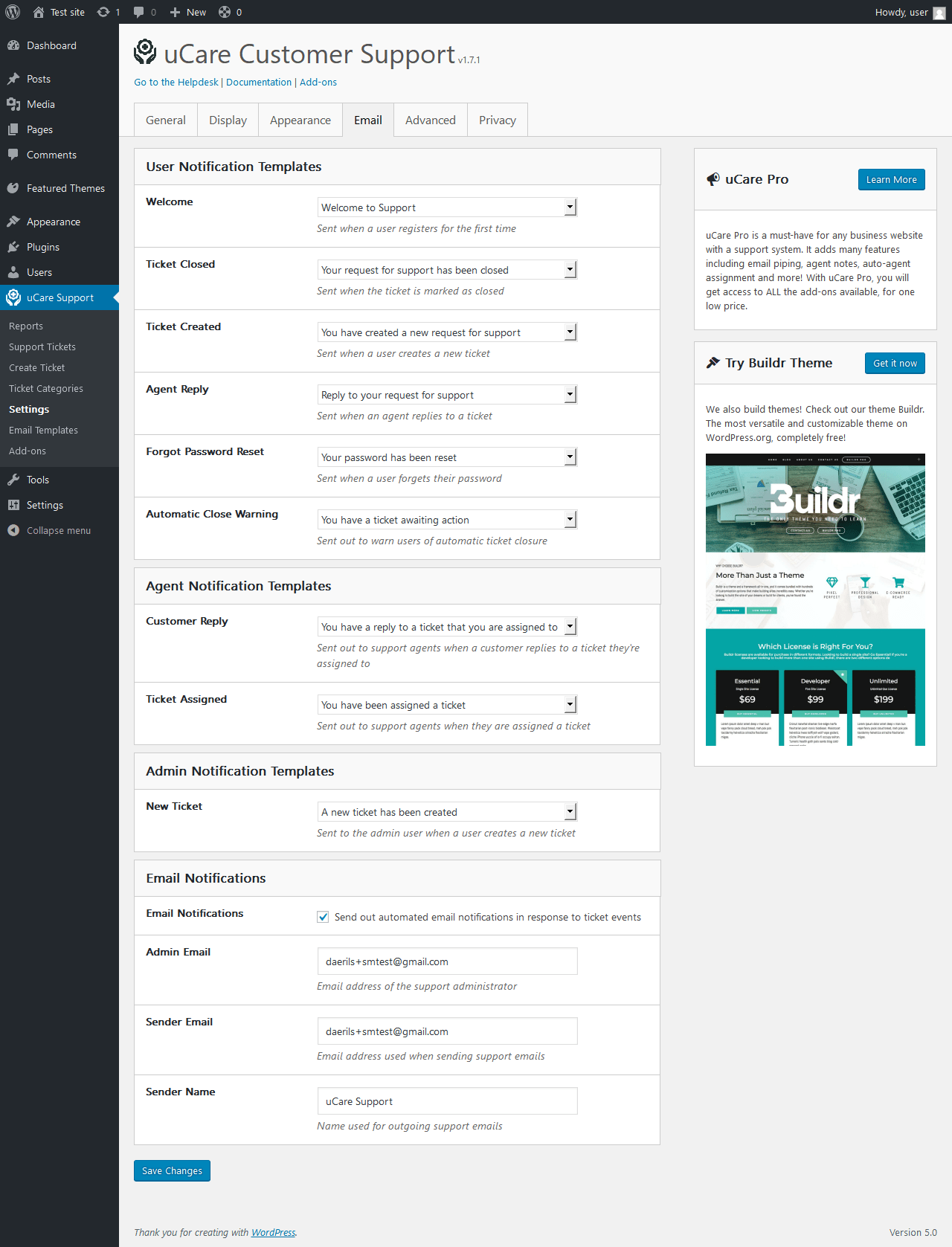Open the New Ticket template dropdown
Viewport: 952px width, 1247px height.
click(x=447, y=812)
